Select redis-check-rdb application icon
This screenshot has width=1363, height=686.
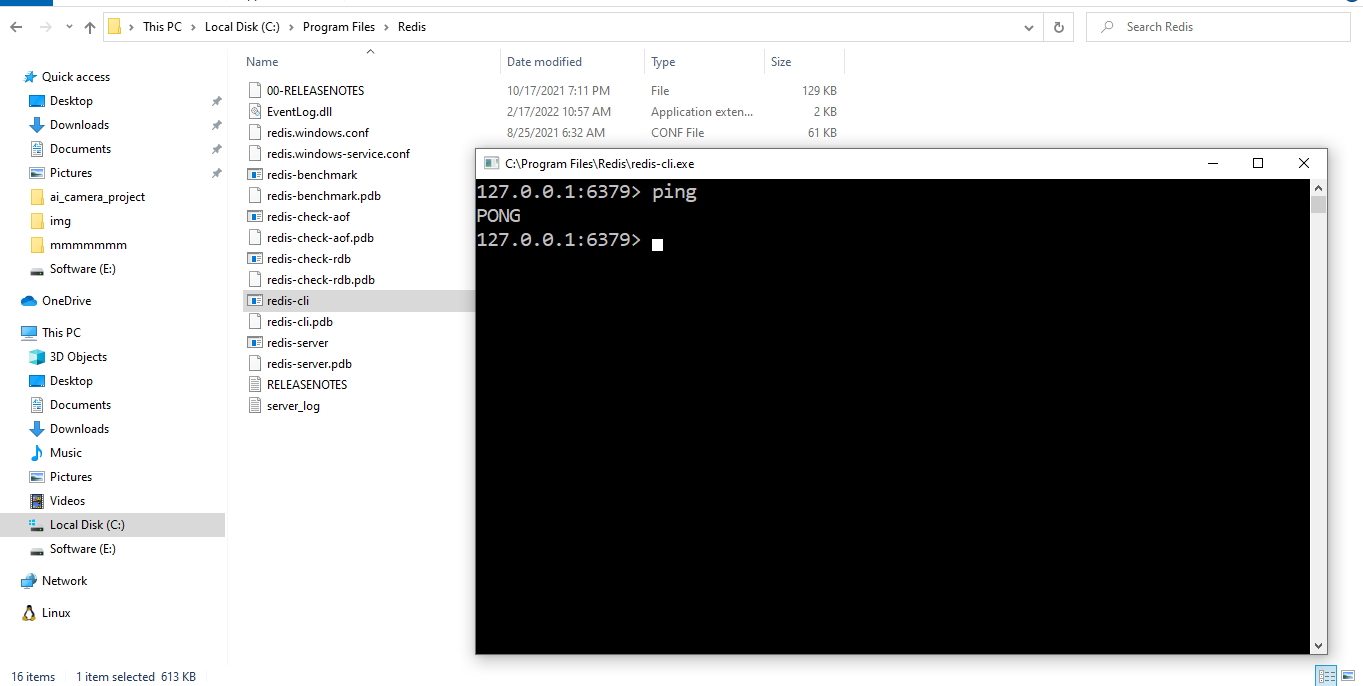coord(255,259)
